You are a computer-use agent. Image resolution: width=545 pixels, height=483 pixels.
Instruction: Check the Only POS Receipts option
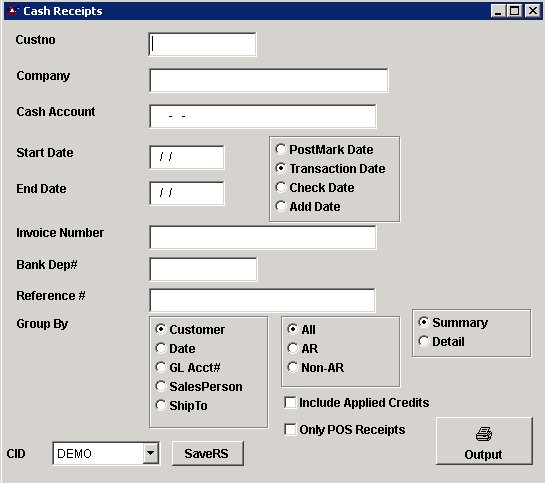290,429
